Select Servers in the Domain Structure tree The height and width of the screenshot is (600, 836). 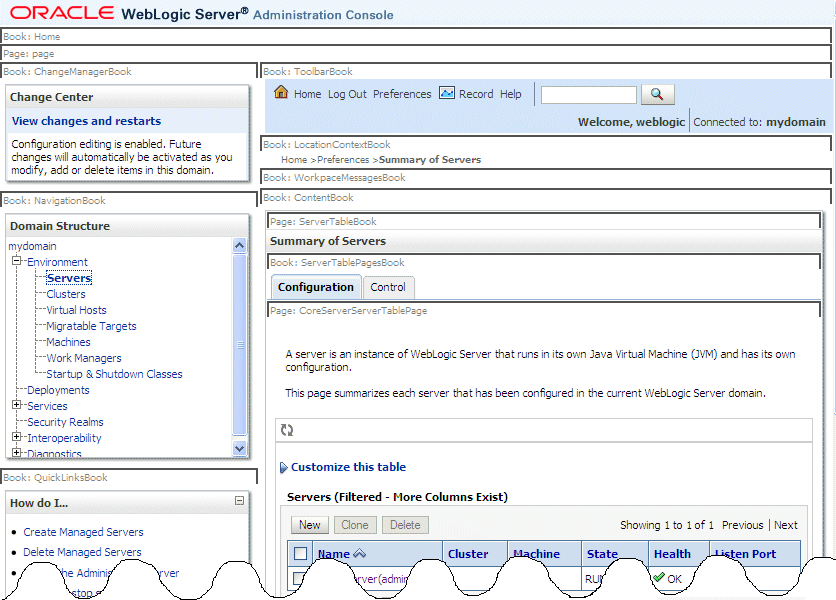69,278
